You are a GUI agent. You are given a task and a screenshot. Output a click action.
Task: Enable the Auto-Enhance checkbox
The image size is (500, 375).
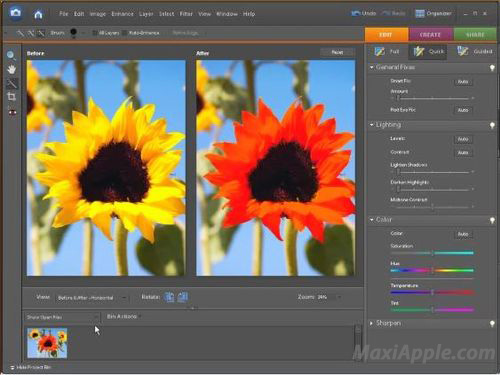[124, 33]
